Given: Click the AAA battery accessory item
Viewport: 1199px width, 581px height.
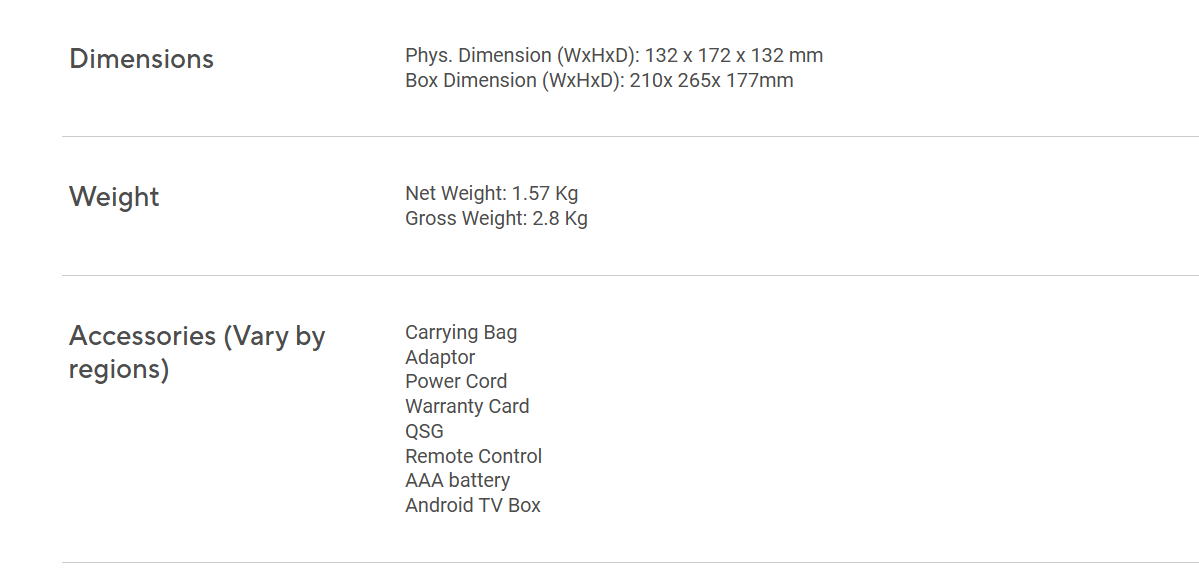Looking at the screenshot, I should (x=458, y=481).
